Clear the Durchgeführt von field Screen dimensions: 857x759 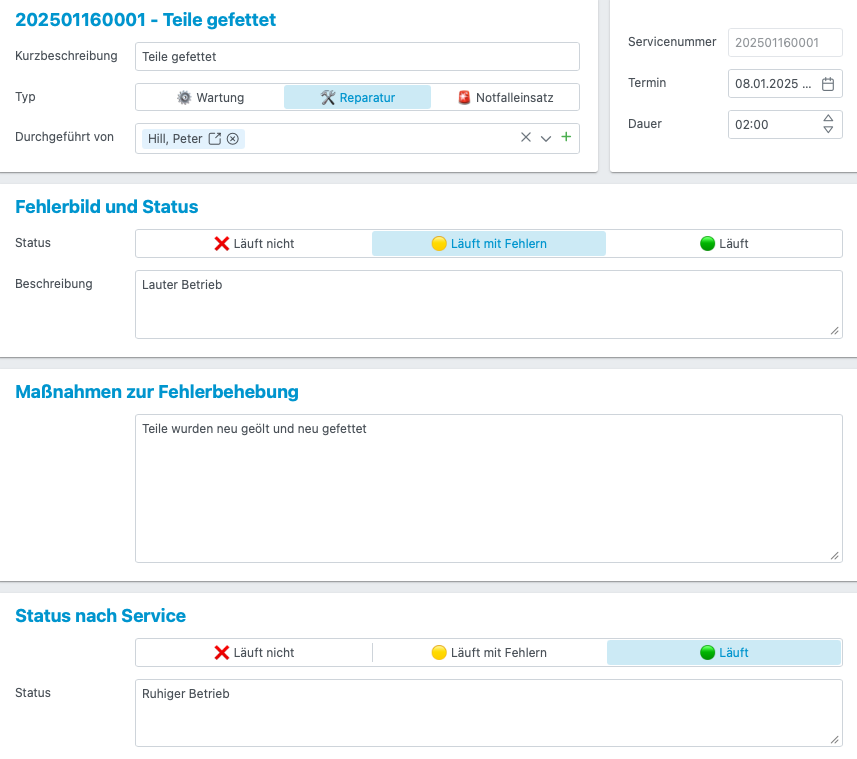tap(526, 138)
